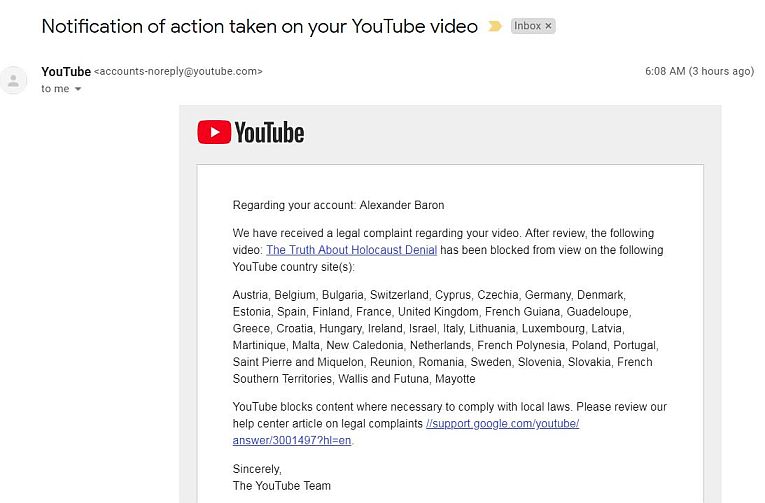Click the "Regarding your account: Alexander Baron" line
The height and width of the screenshot is (503, 765).
point(338,205)
